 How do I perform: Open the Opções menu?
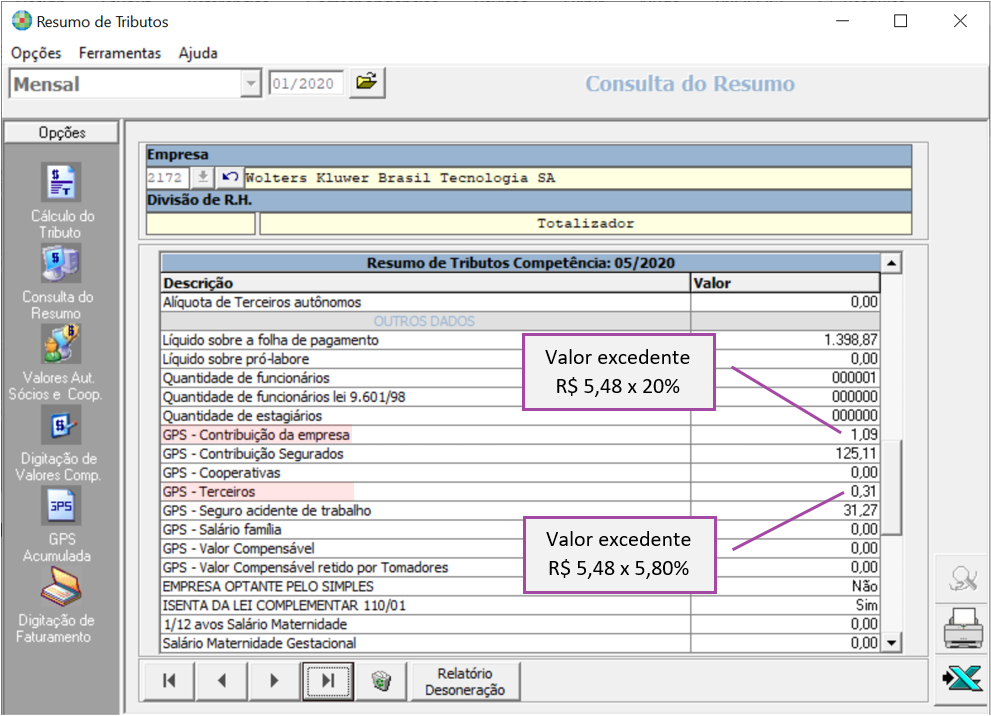[x=36, y=53]
